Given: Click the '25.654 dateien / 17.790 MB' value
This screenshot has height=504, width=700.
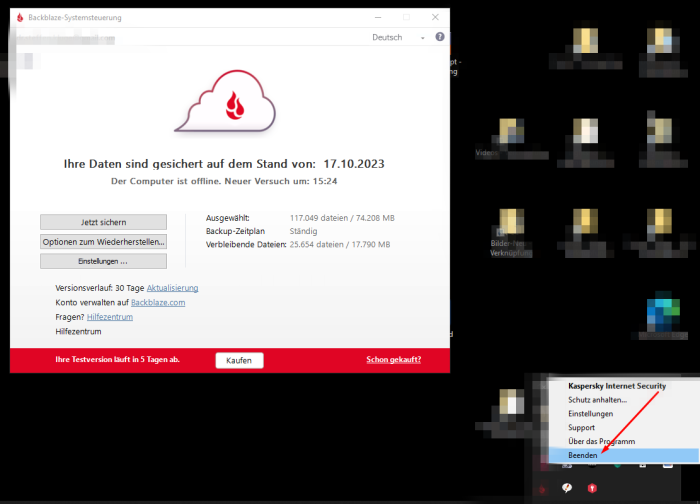Looking at the screenshot, I should tap(340, 245).
